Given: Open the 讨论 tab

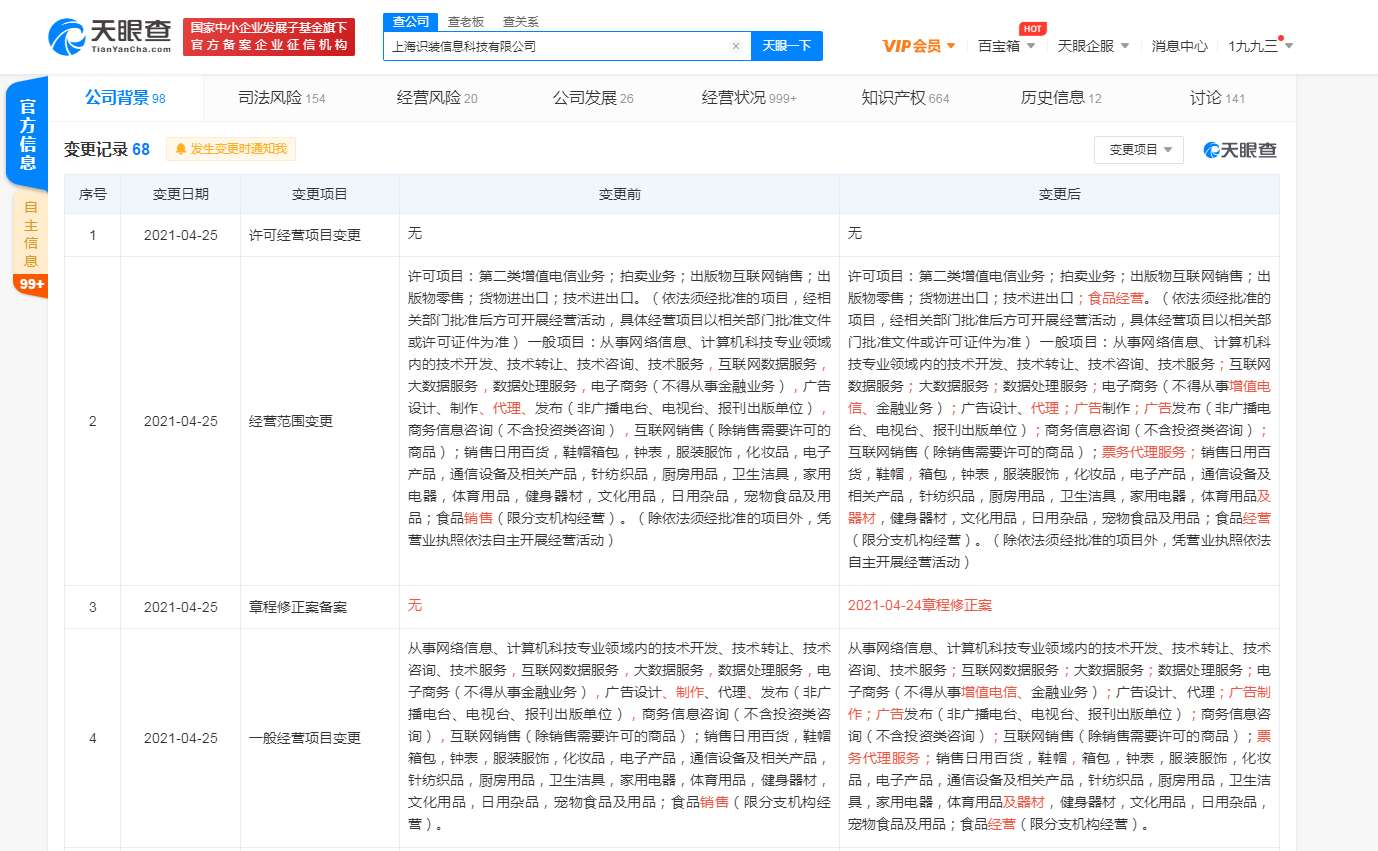Looking at the screenshot, I should (x=1217, y=98).
